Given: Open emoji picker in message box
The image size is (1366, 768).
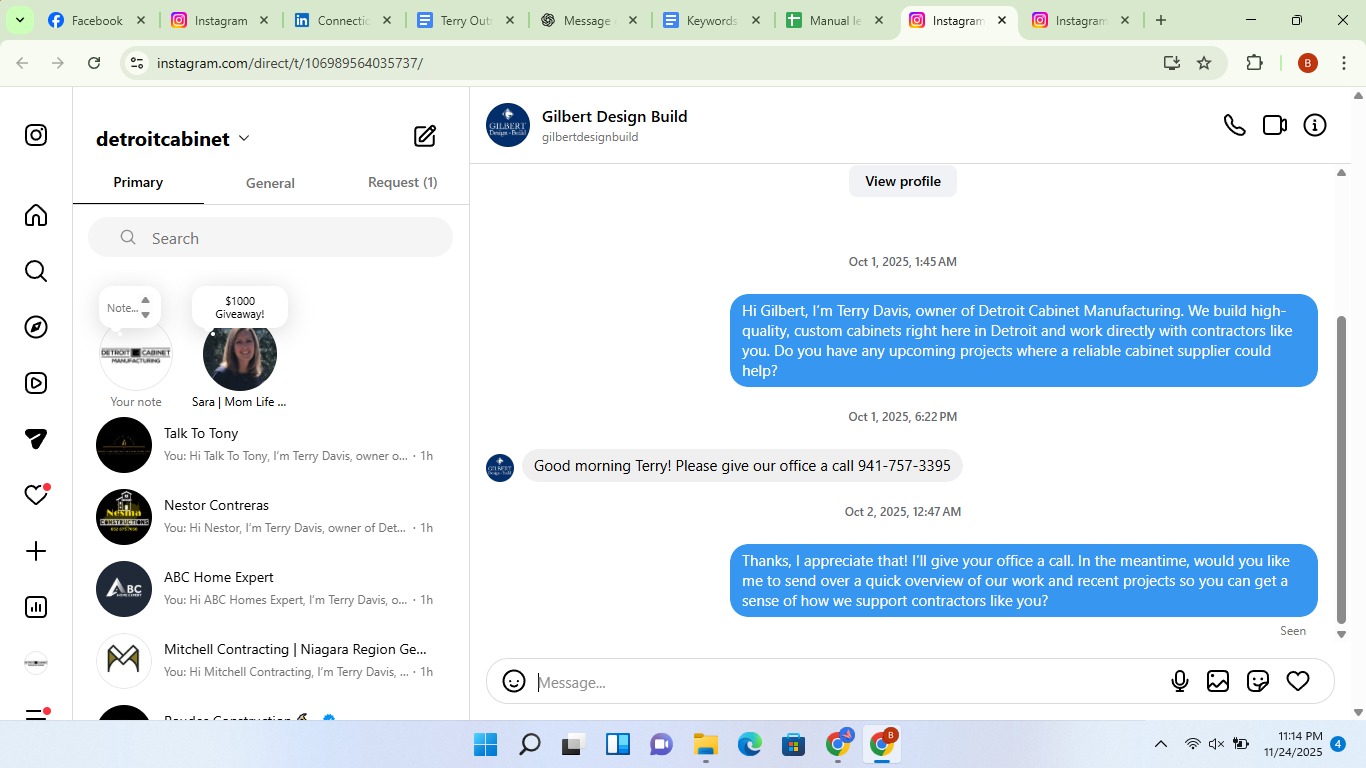Looking at the screenshot, I should (514, 681).
